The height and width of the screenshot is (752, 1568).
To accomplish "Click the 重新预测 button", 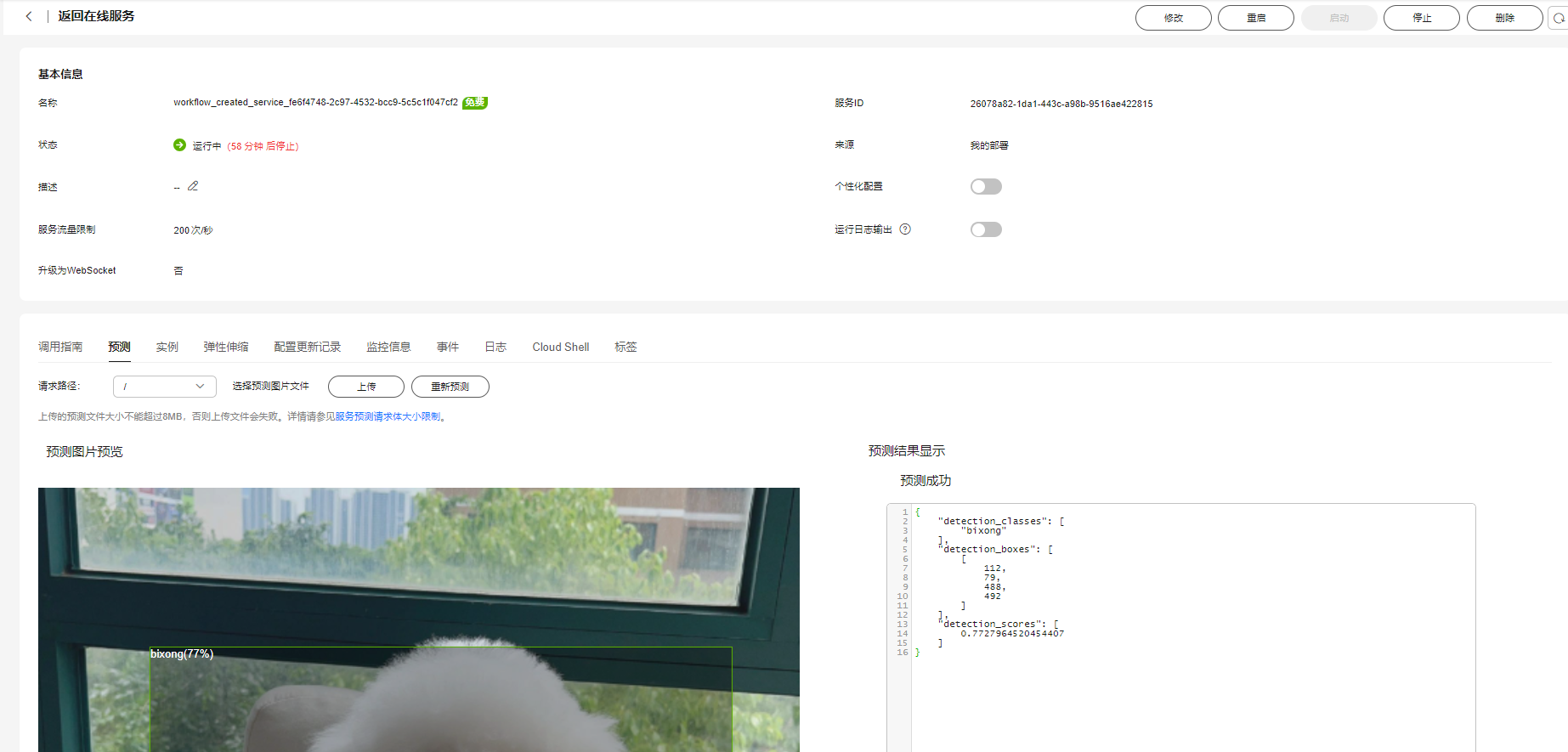I will [x=450, y=387].
